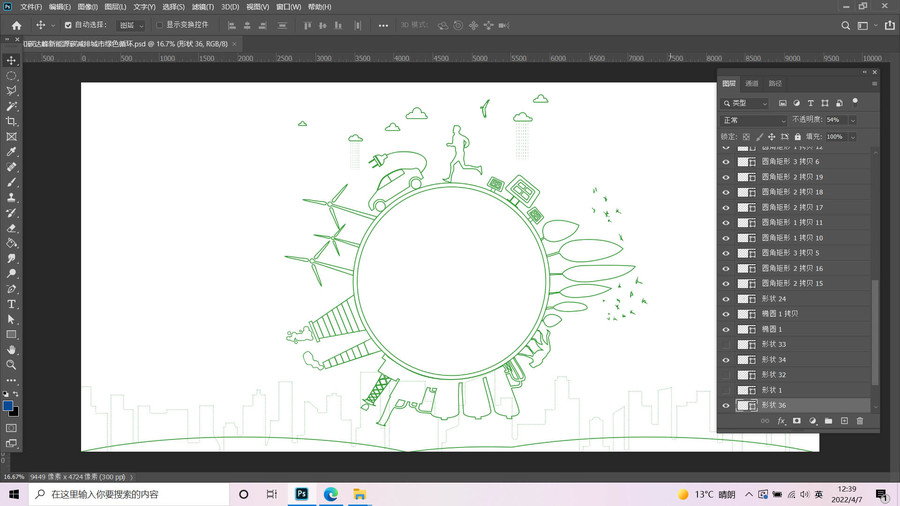The image size is (900, 506).
Task: Select the Pen tool
Action: (x=11, y=289)
